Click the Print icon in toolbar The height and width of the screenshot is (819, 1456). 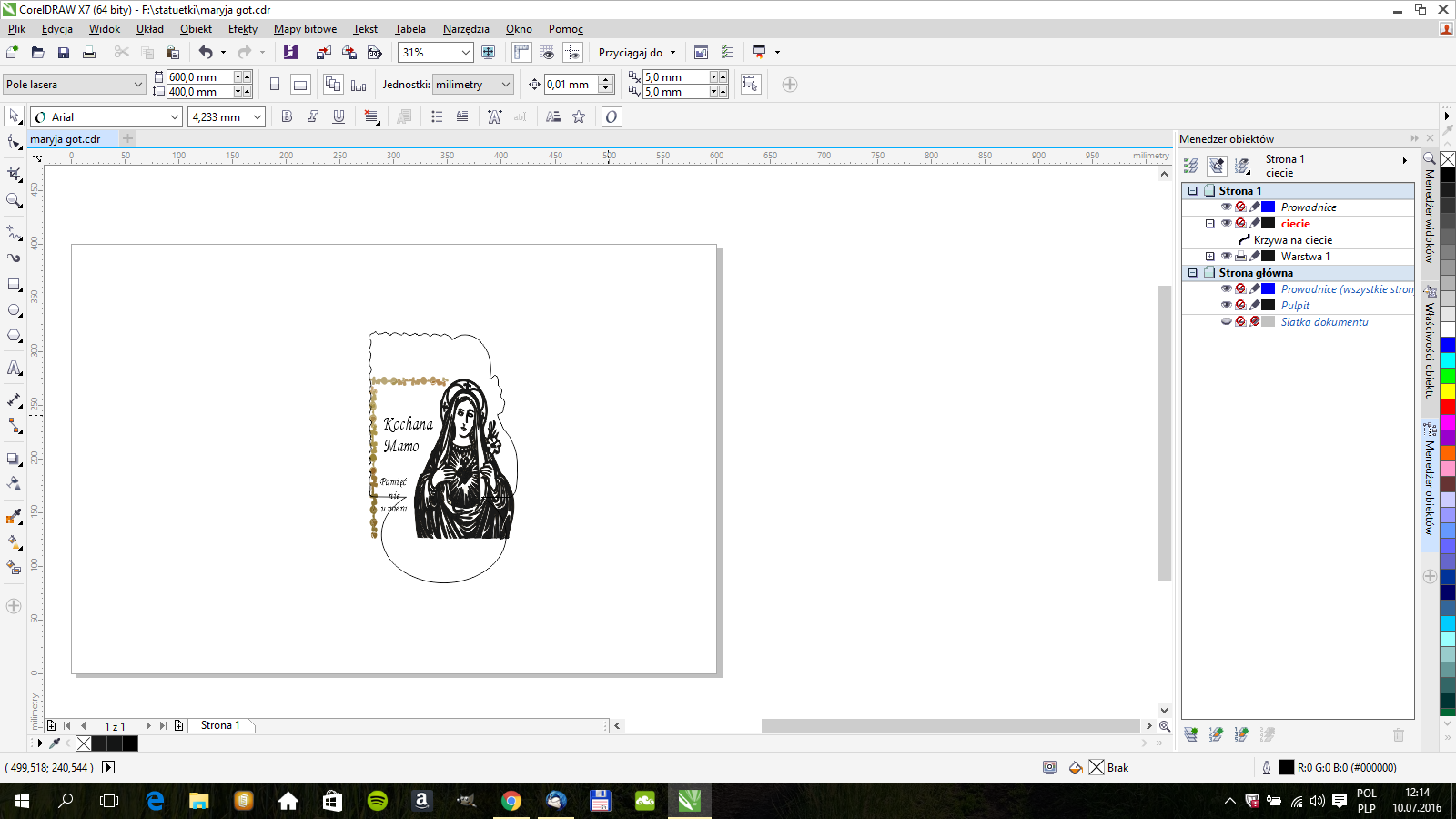(89, 53)
